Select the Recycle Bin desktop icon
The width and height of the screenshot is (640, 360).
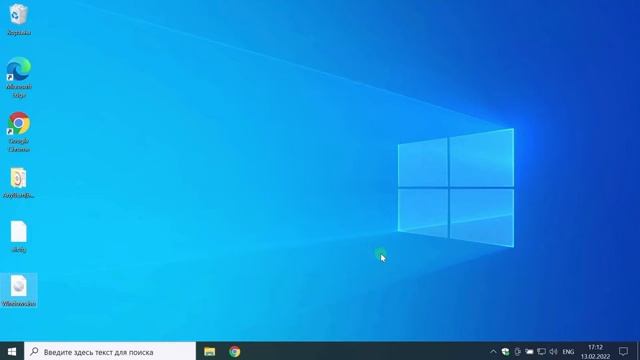tap(18, 19)
